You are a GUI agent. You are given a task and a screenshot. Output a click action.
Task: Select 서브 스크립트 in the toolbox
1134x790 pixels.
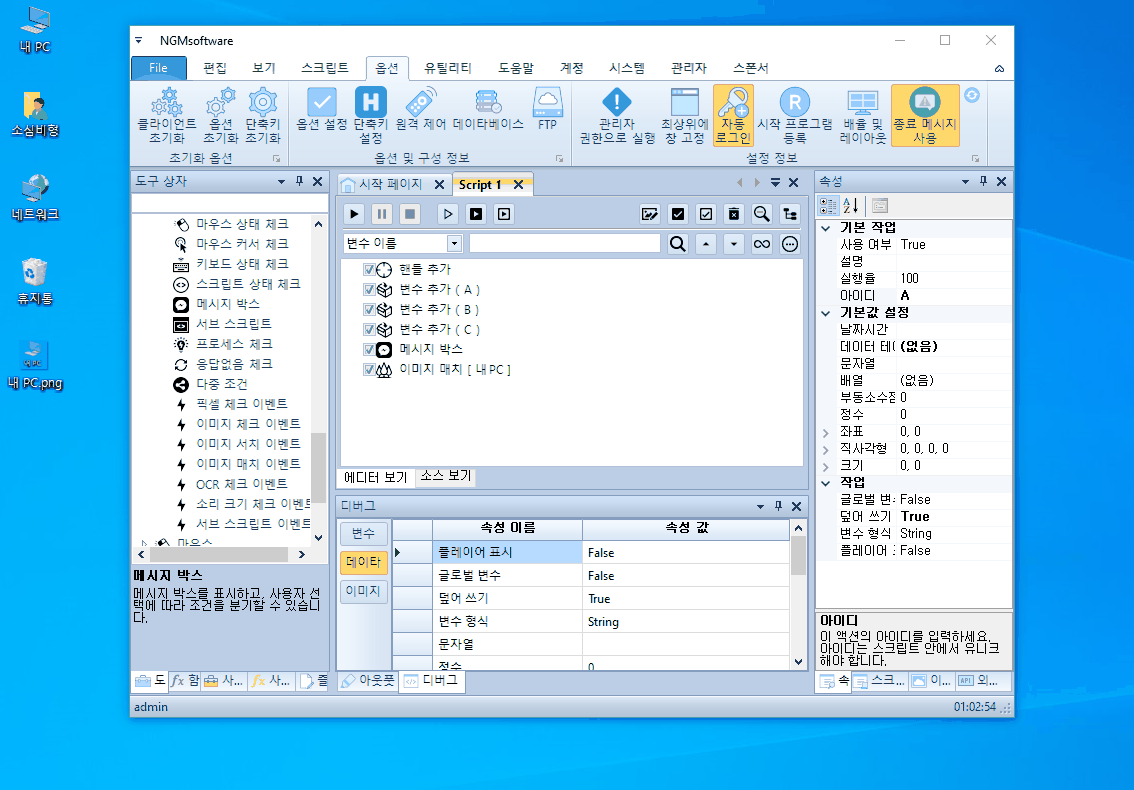(x=234, y=324)
